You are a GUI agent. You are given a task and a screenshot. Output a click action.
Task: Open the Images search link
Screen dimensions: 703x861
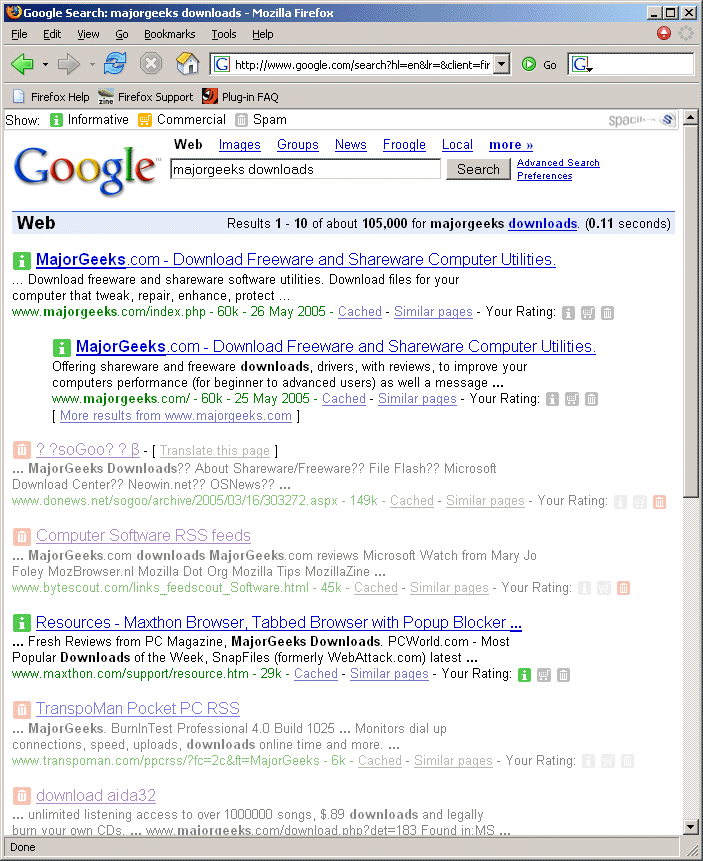point(239,144)
